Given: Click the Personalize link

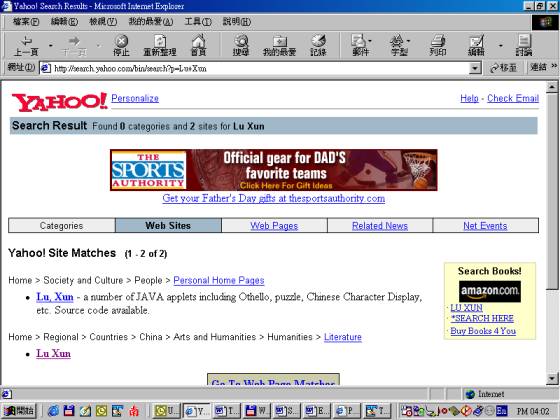Looking at the screenshot, I should click(135, 98).
